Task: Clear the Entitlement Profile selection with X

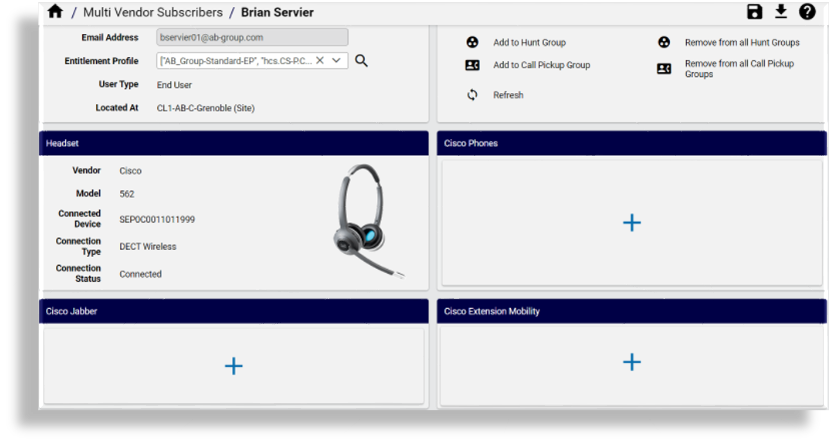Action: coord(320,61)
